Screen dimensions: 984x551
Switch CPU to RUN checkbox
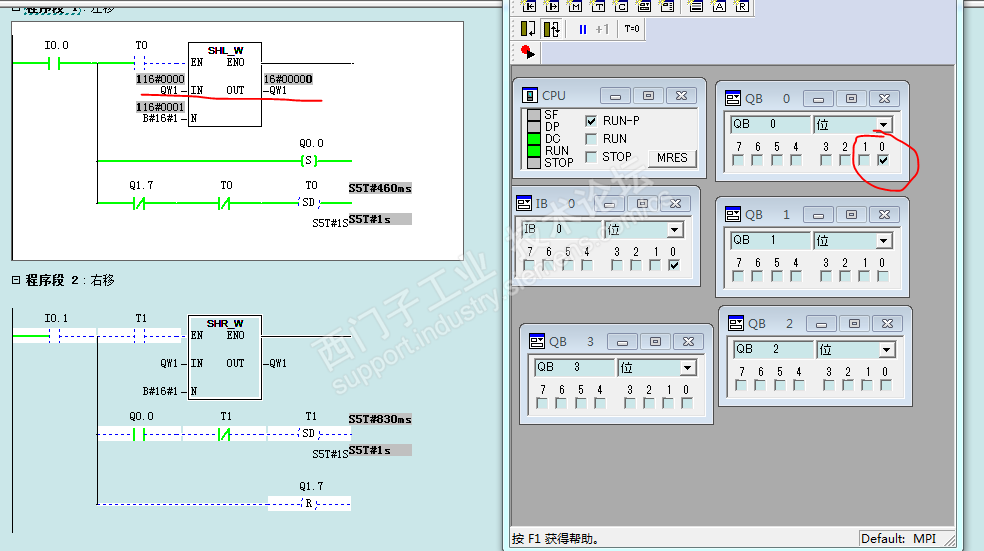591,139
